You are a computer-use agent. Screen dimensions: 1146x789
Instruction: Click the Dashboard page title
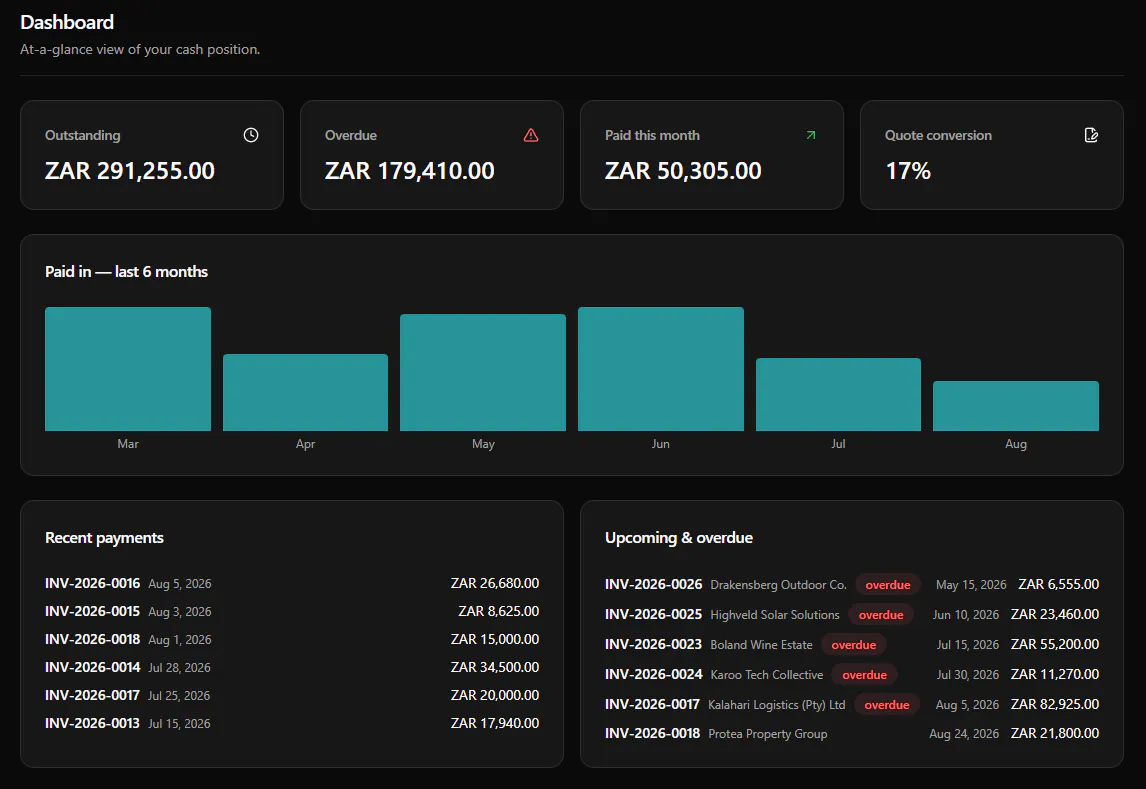coord(67,22)
